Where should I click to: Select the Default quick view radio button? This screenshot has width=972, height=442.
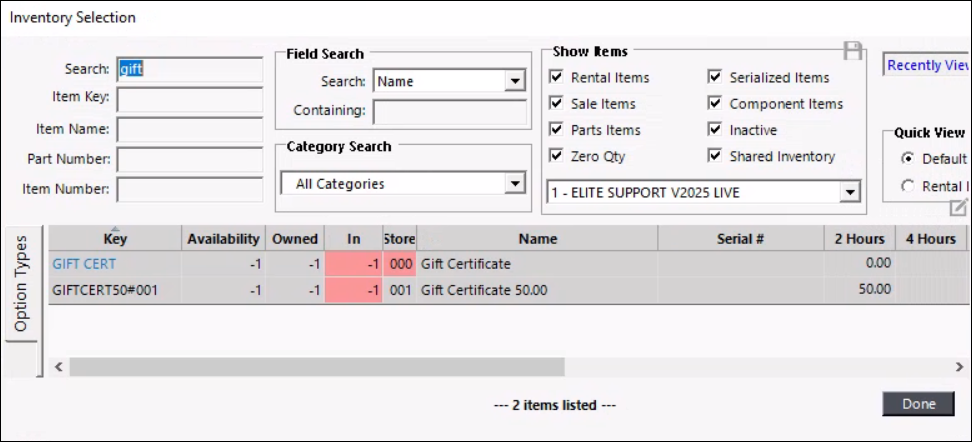tap(908, 159)
